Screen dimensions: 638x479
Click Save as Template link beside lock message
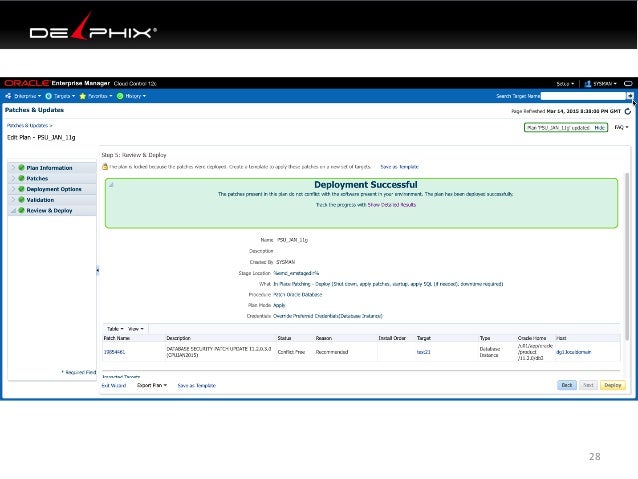pos(399,167)
